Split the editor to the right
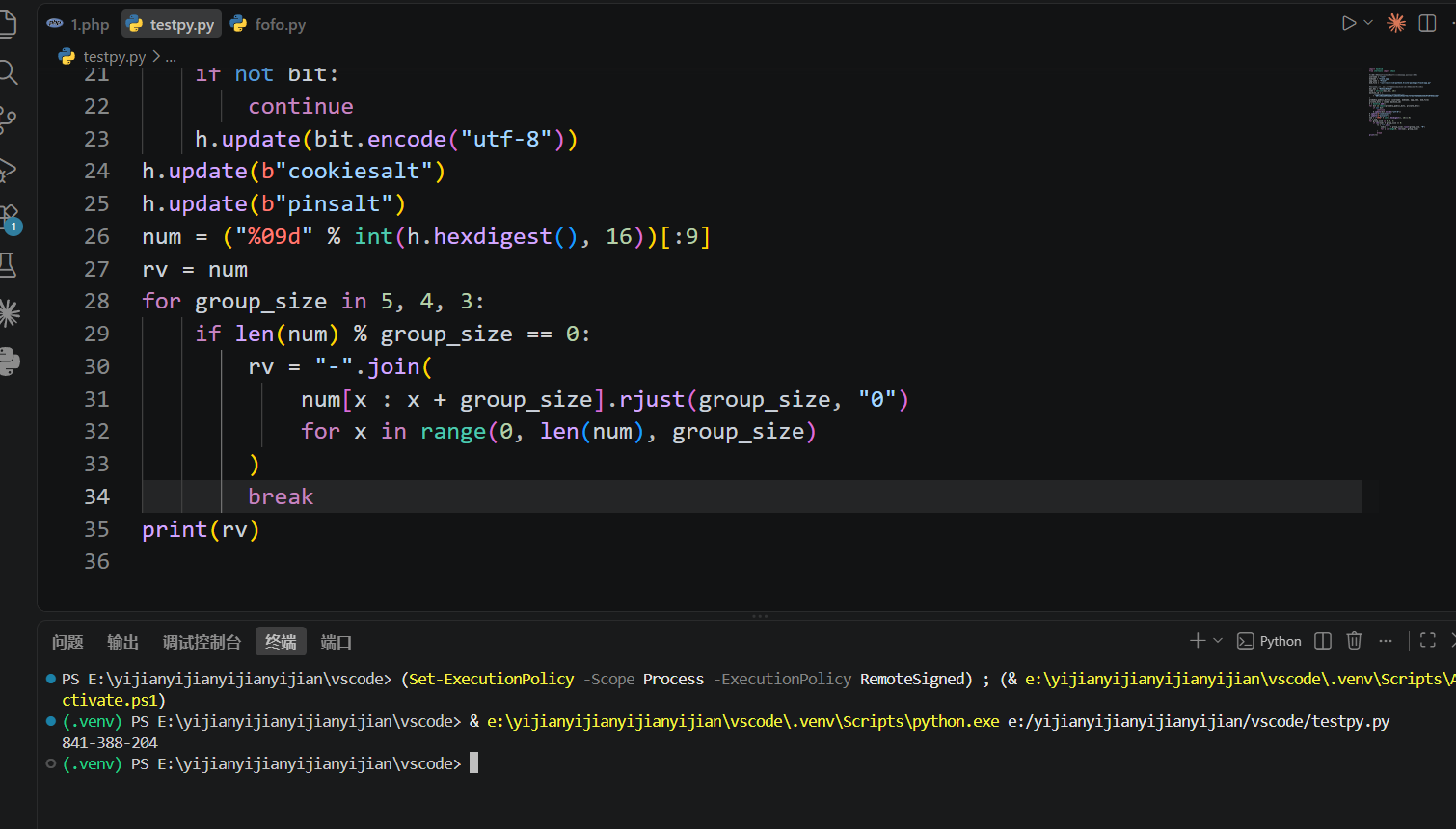This screenshot has height=829, width=1456. (x=1428, y=23)
